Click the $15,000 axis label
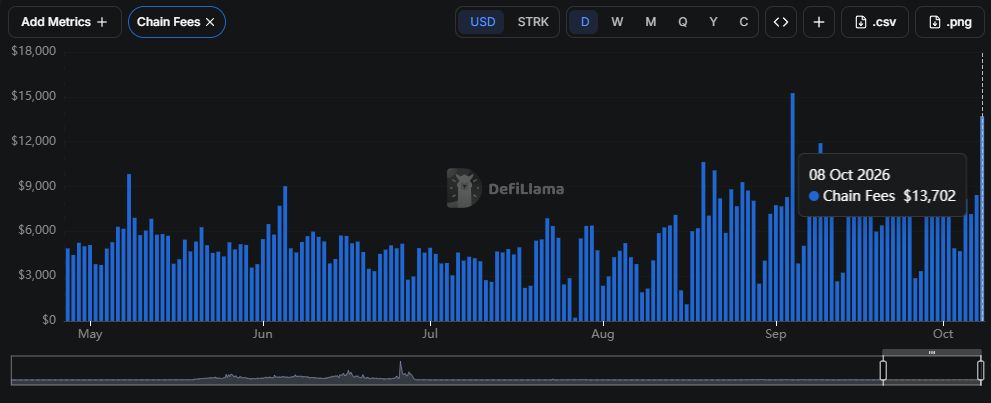 (34, 96)
